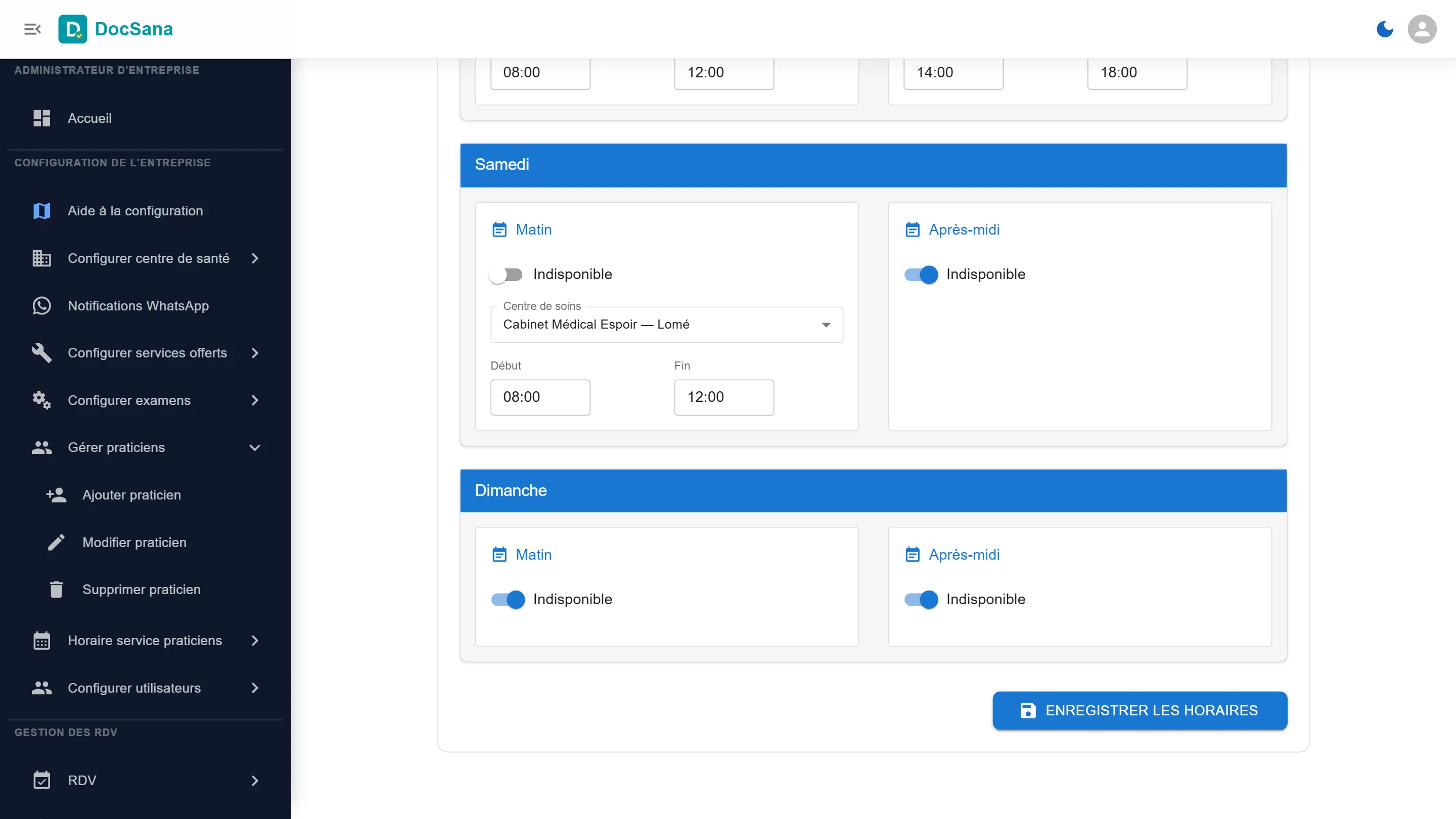Expand Configurer examens chevron

(x=255, y=400)
